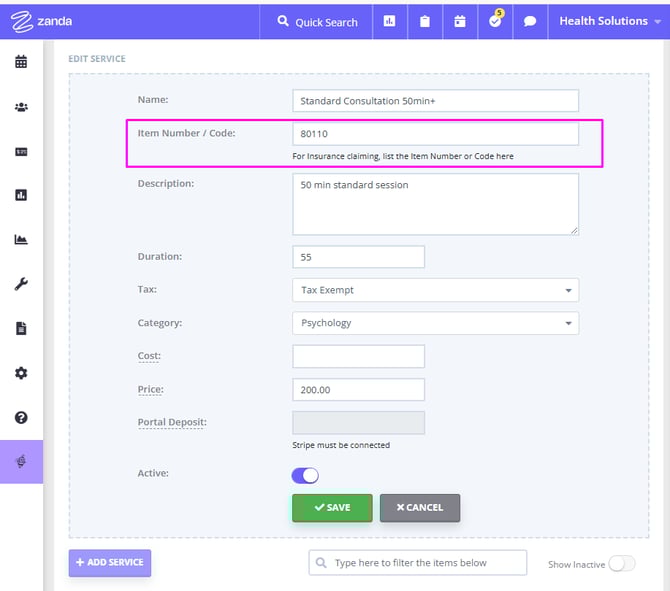Expand the Category dropdown
The image size is (670, 591).
pyautogui.click(x=435, y=323)
